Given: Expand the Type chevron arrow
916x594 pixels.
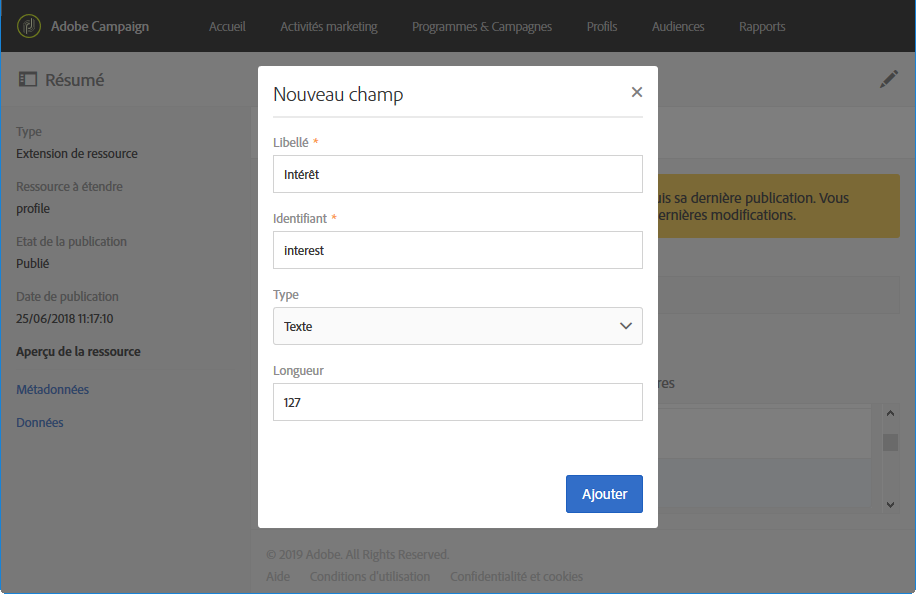Looking at the screenshot, I should (626, 326).
